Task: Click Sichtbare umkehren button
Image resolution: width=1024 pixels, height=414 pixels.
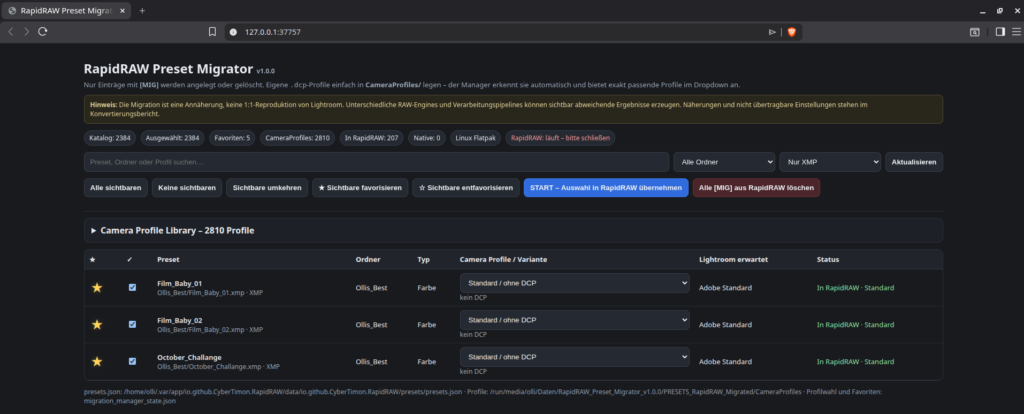Action: tap(267, 188)
